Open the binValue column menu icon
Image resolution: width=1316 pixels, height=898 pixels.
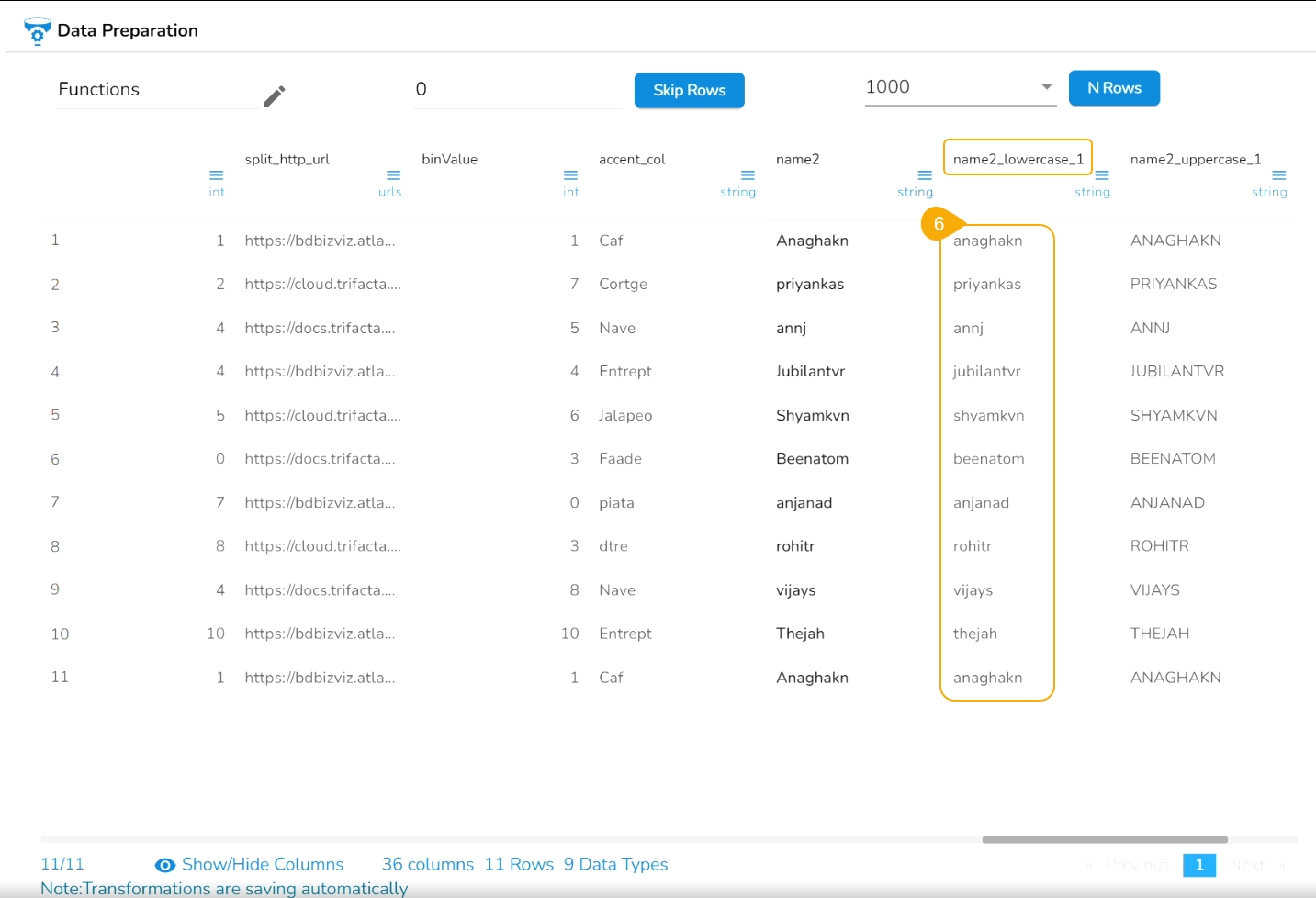[571, 175]
